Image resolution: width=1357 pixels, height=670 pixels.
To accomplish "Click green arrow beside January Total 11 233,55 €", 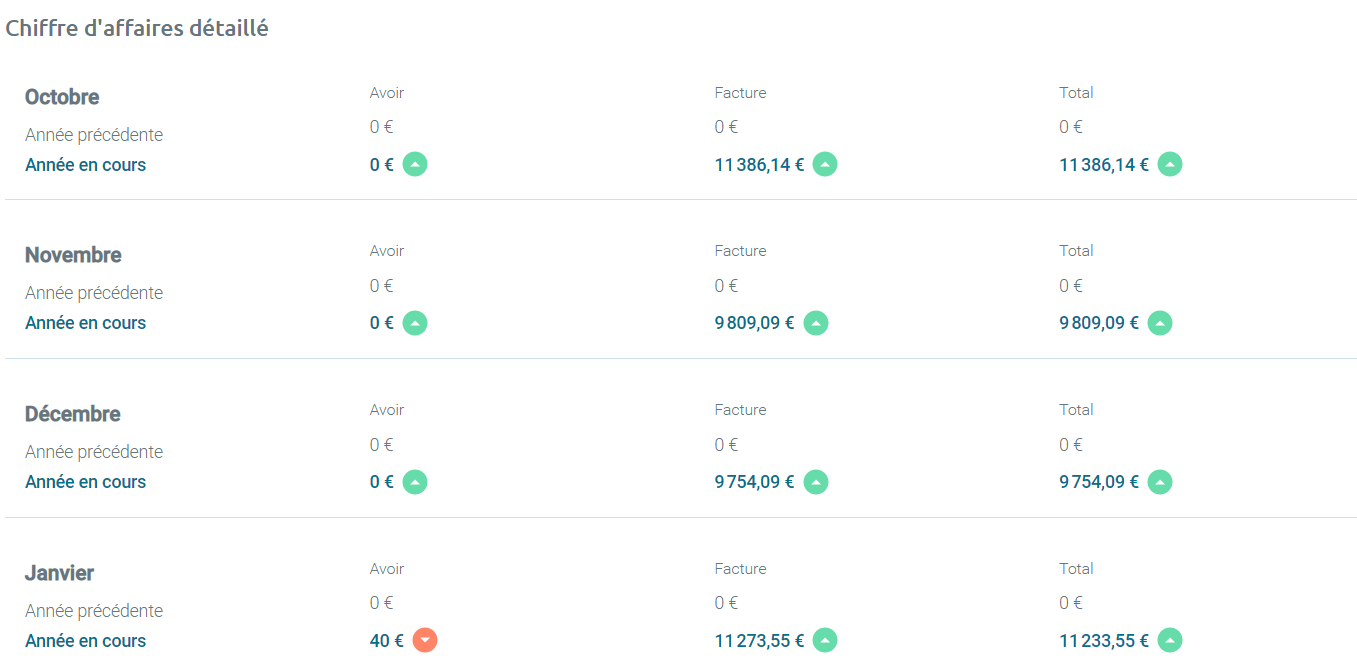I will click(1170, 641).
